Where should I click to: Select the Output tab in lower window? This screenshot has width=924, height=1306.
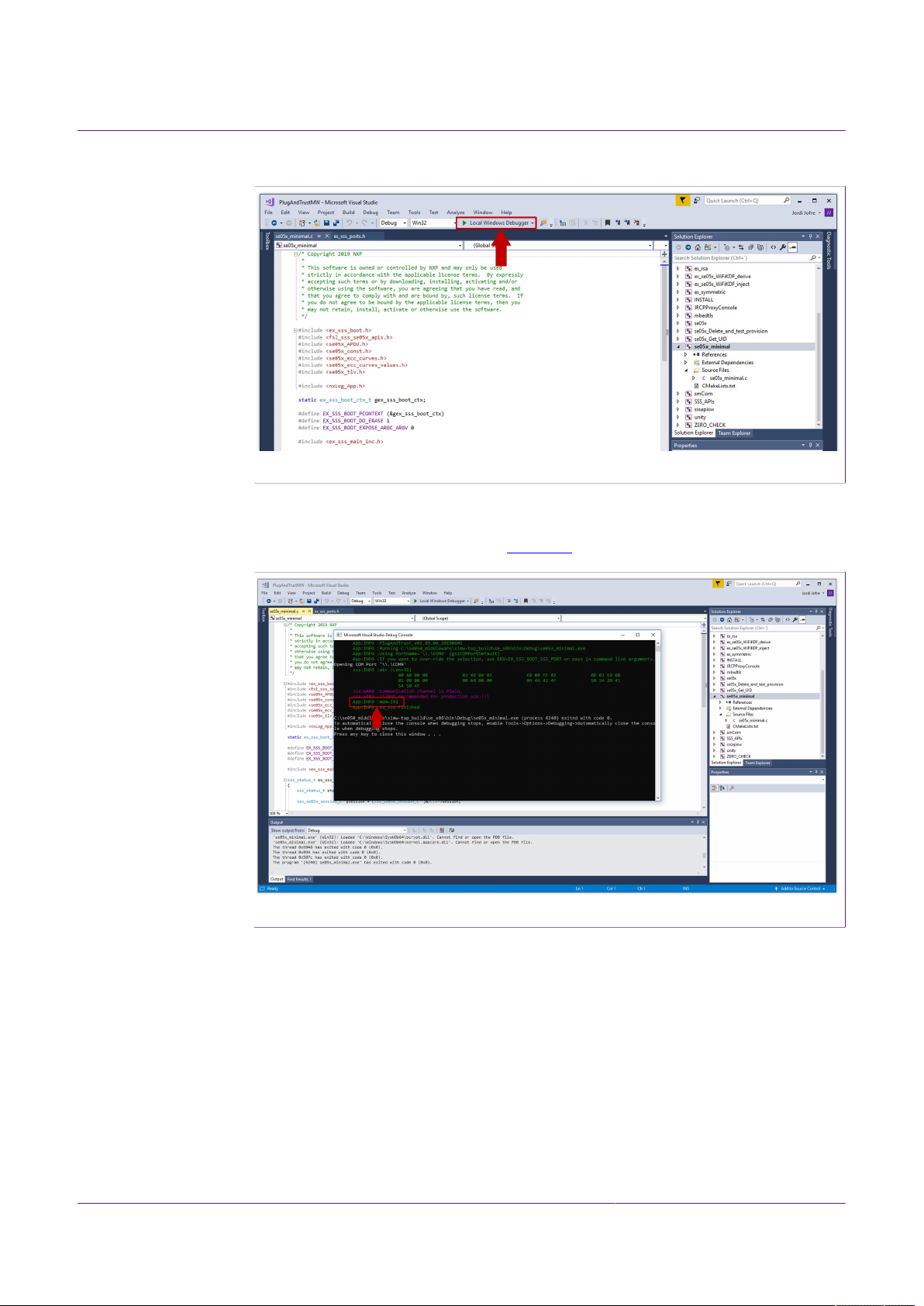277,879
